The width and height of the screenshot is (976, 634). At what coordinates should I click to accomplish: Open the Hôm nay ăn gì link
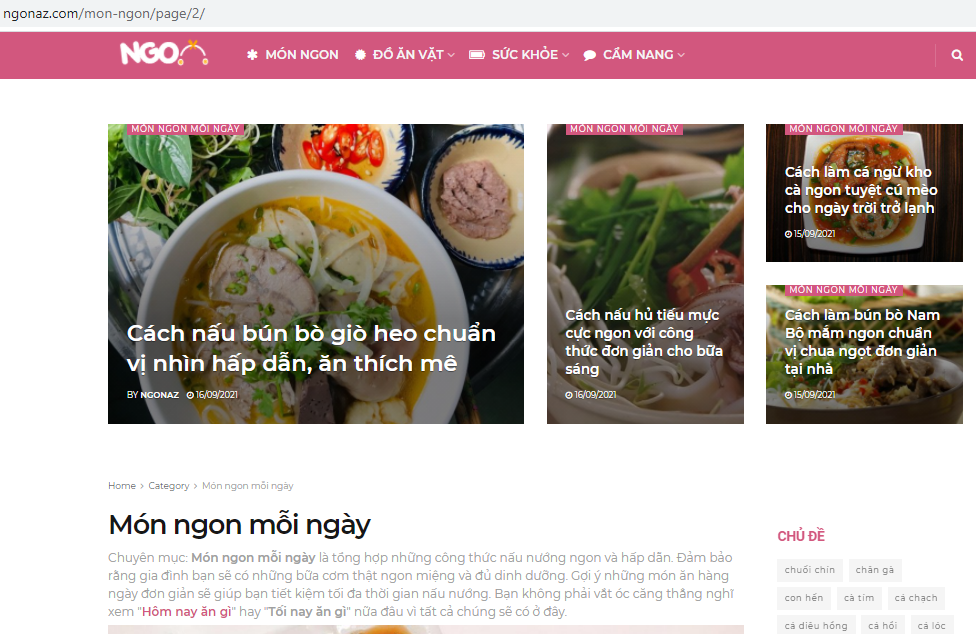point(187,612)
